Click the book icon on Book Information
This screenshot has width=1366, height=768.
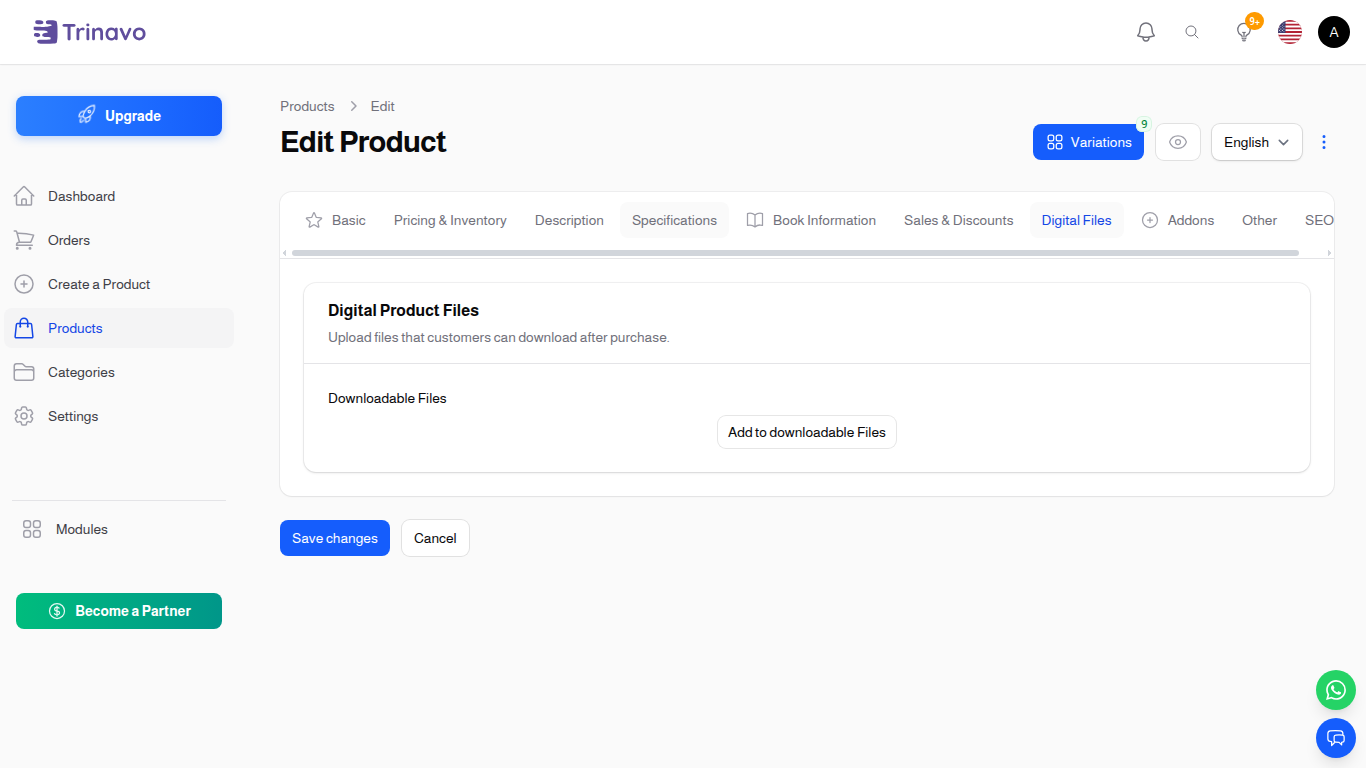coord(755,220)
